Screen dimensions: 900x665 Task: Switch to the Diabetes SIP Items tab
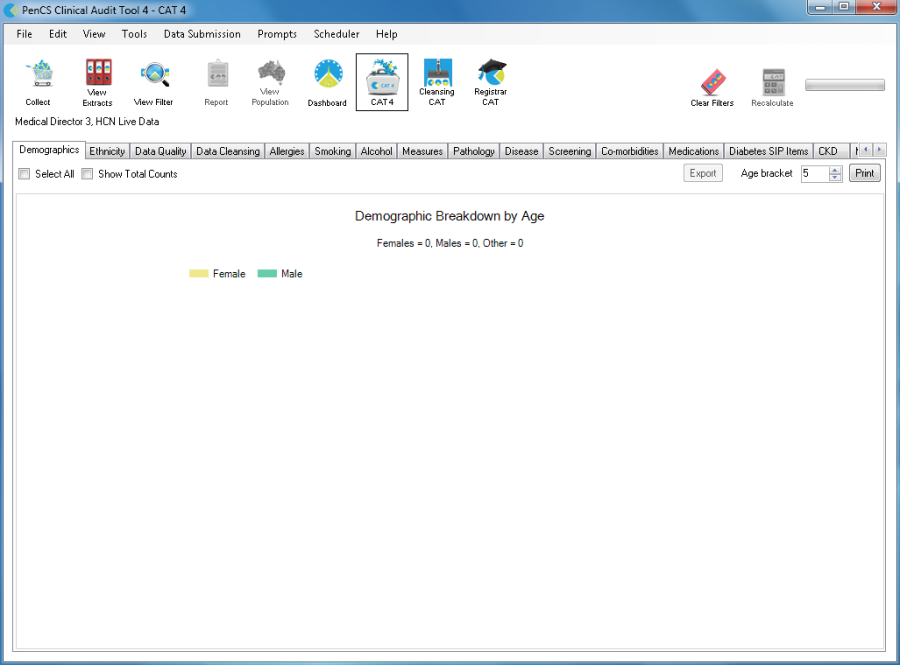(x=769, y=151)
